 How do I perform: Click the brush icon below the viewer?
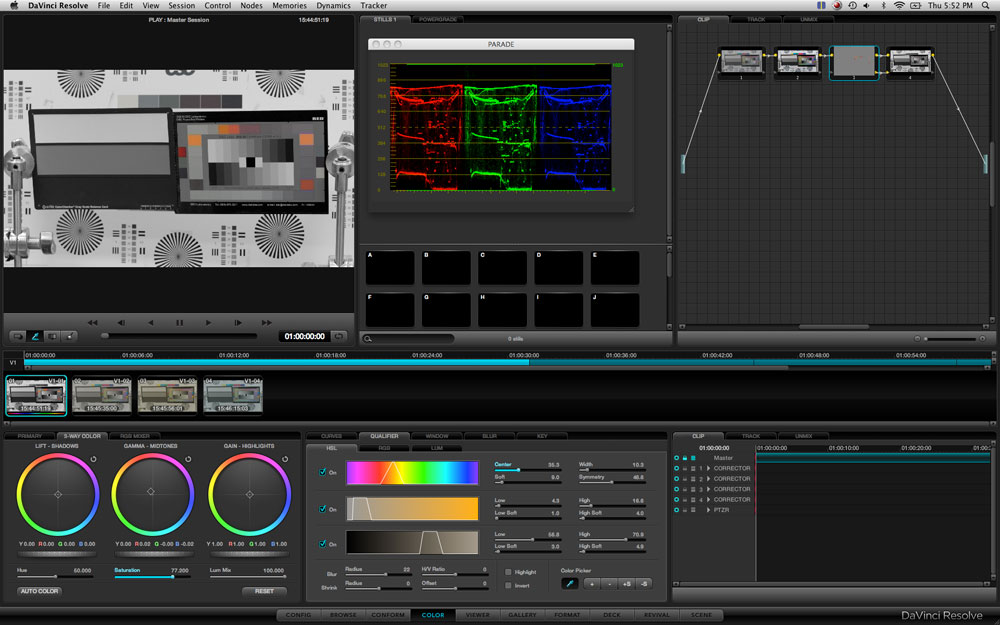pos(36,336)
